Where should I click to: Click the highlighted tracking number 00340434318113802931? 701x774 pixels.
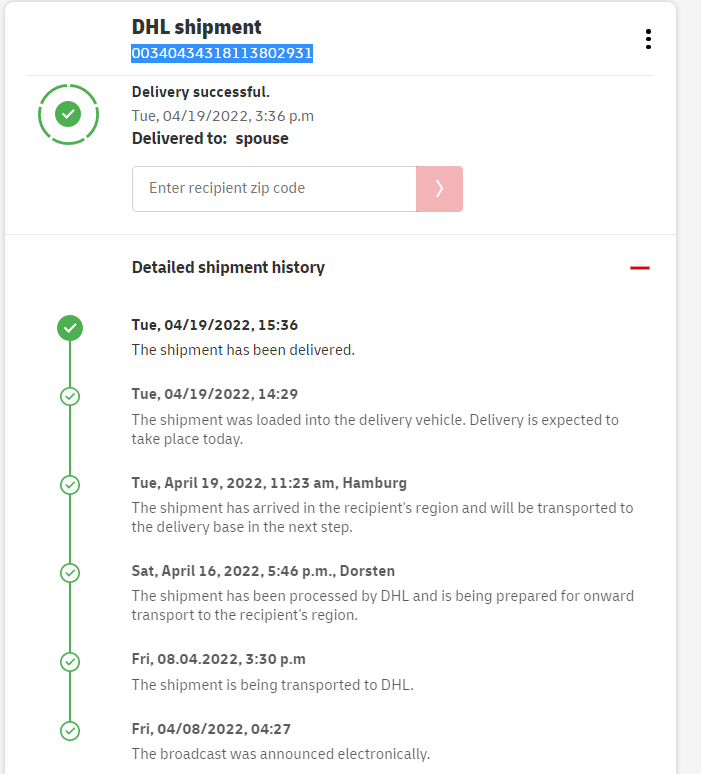pos(222,53)
